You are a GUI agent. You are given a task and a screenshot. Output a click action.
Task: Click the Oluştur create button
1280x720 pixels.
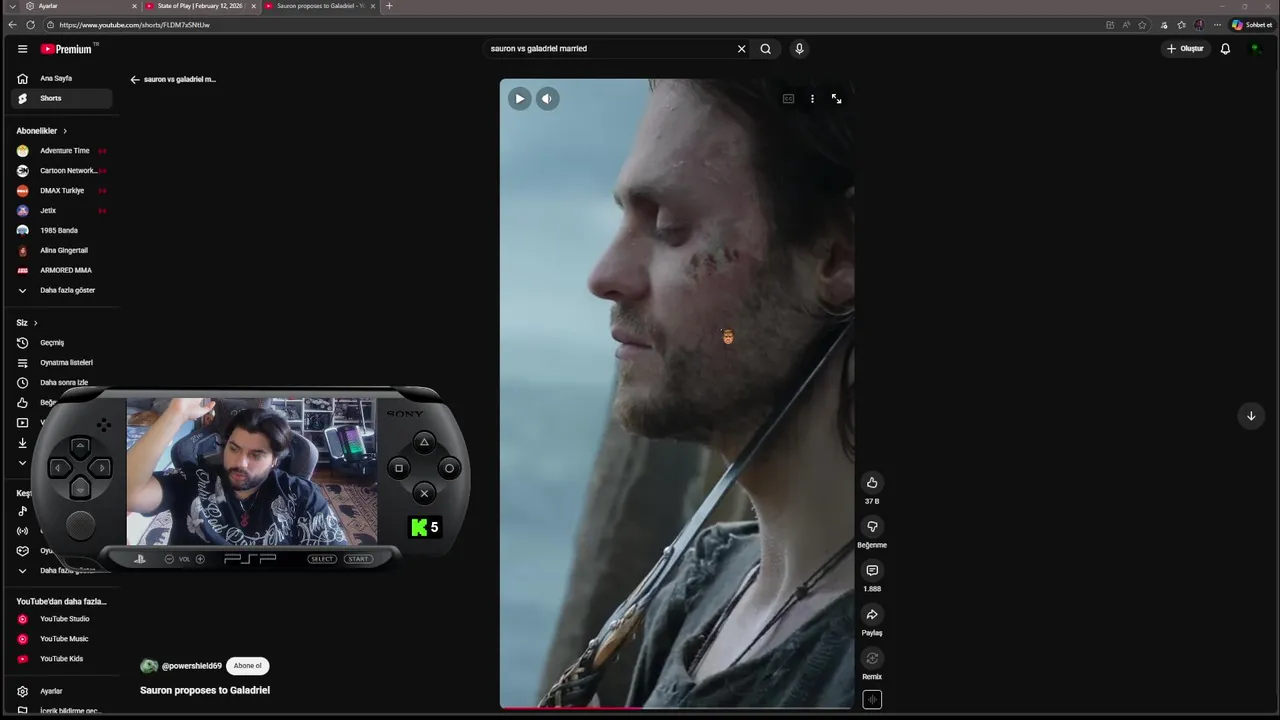[x=1185, y=48]
